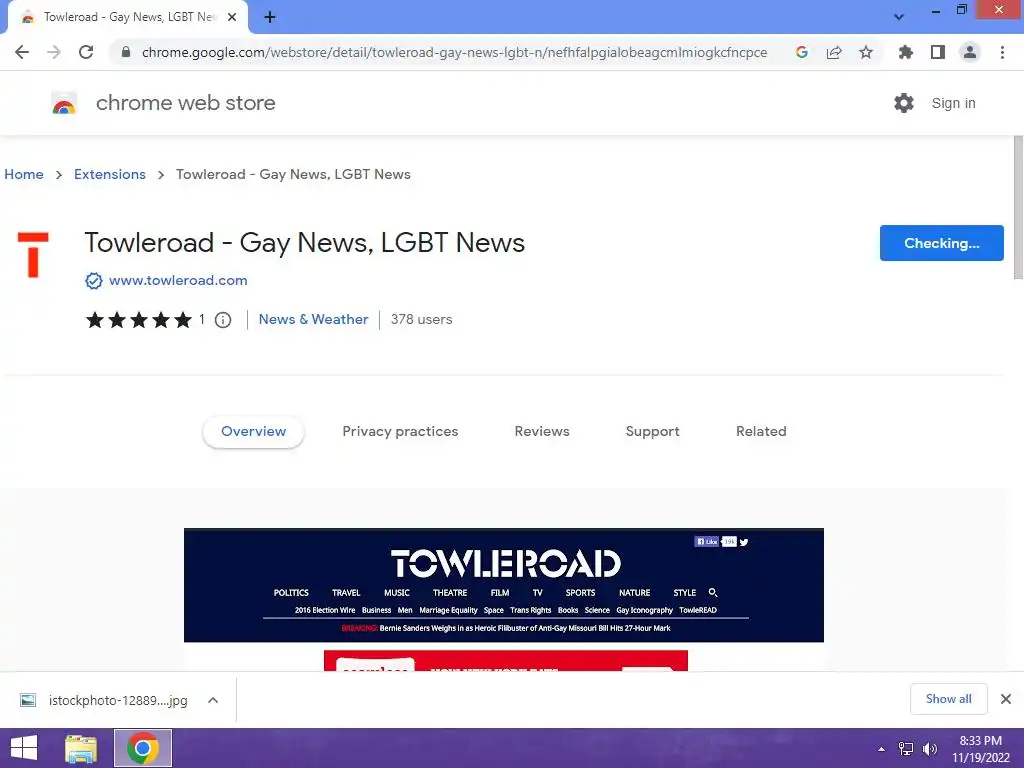1024x768 pixels.
Task: Go to the Extensions breadcrumb
Action: 110,174
